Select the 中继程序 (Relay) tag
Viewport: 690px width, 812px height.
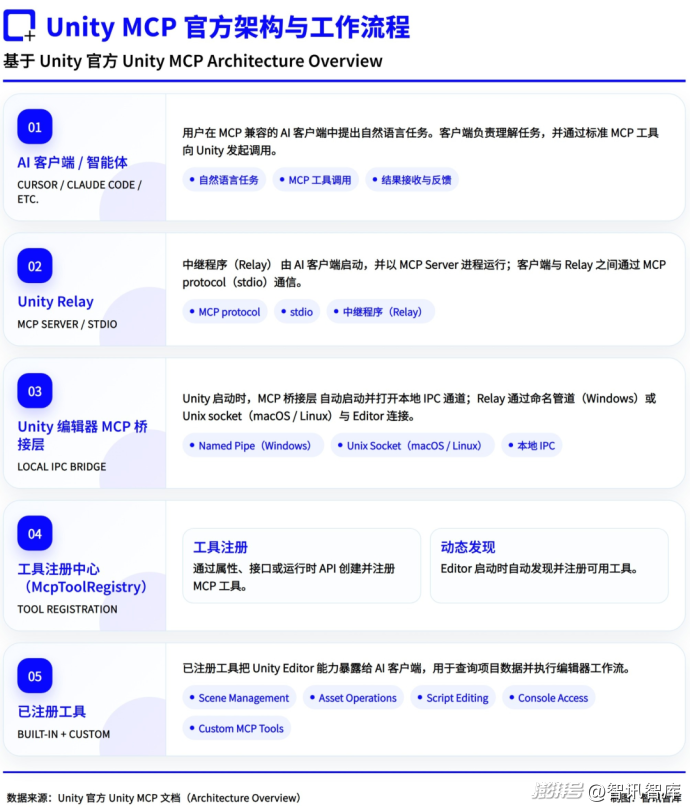(x=380, y=312)
